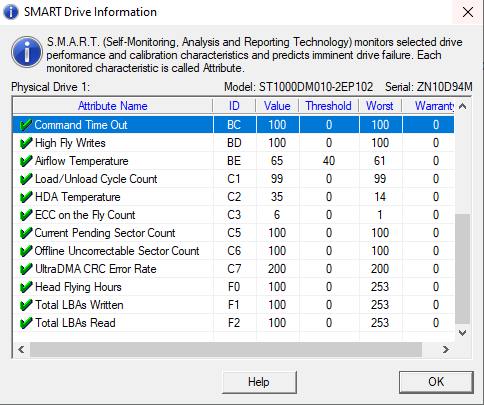
Task: Click the vertical scrollbar down arrow
Action: tap(462, 333)
